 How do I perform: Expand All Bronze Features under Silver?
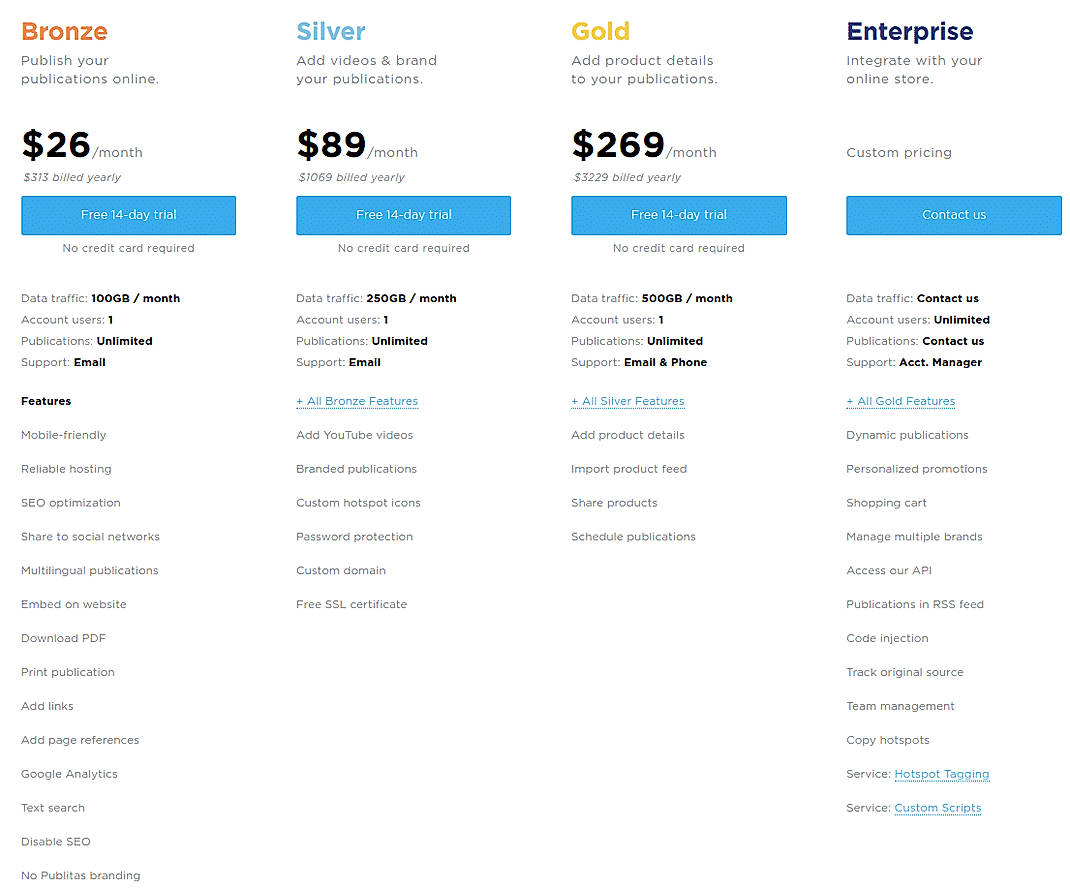pyautogui.click(x=357, y=401)
